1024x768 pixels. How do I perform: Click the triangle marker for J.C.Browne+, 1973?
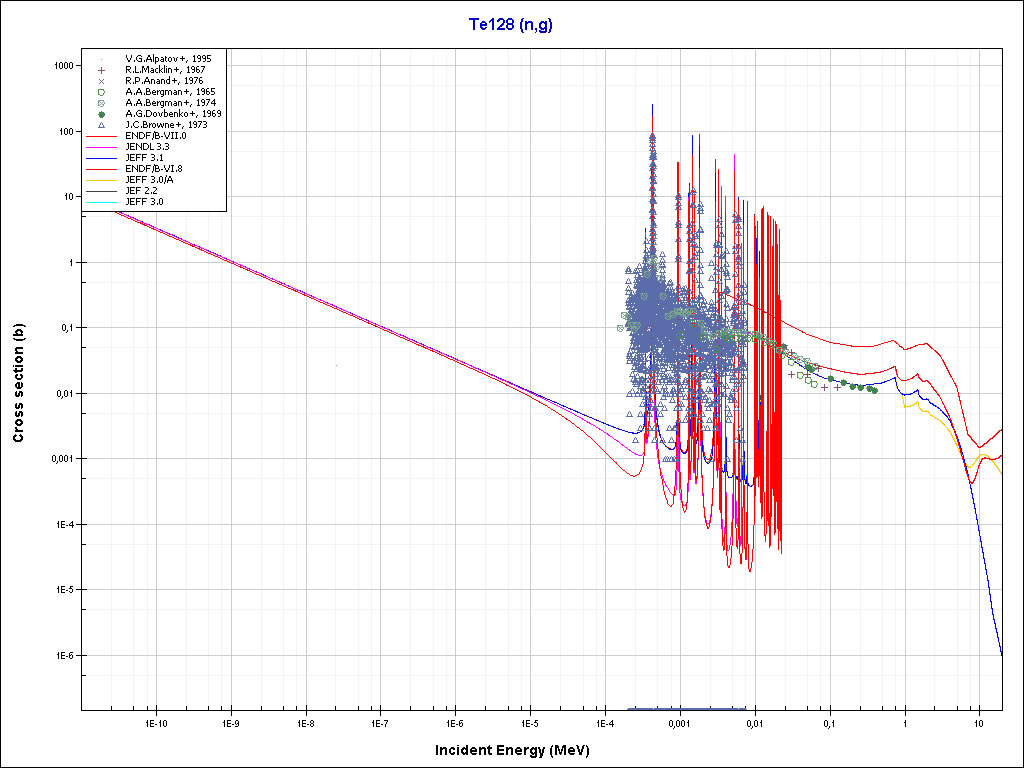[102, 125]
